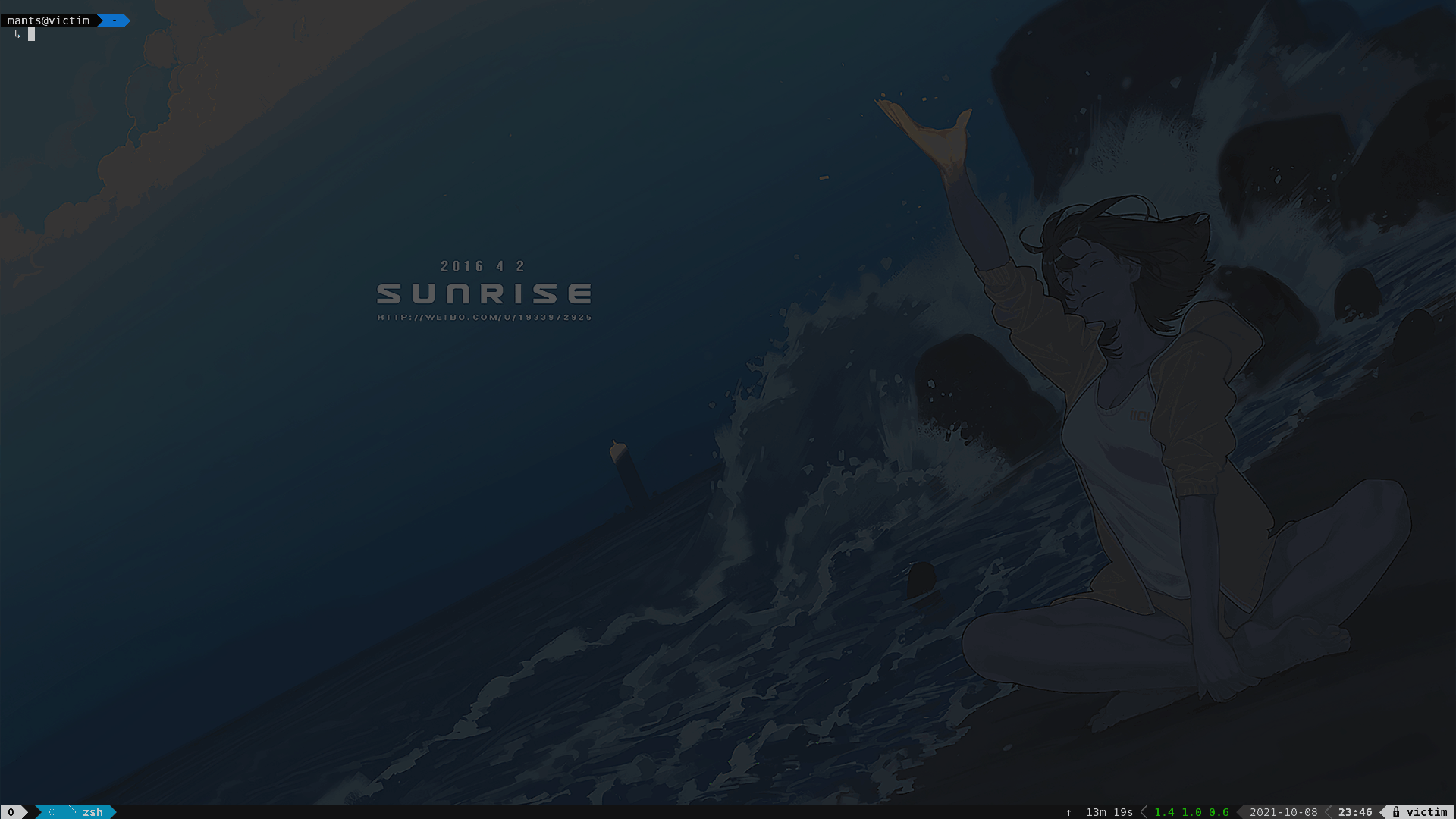1456x819 pixels.
Task: Click the lock icon beside victim hostname
Action: click(1396, 812)
